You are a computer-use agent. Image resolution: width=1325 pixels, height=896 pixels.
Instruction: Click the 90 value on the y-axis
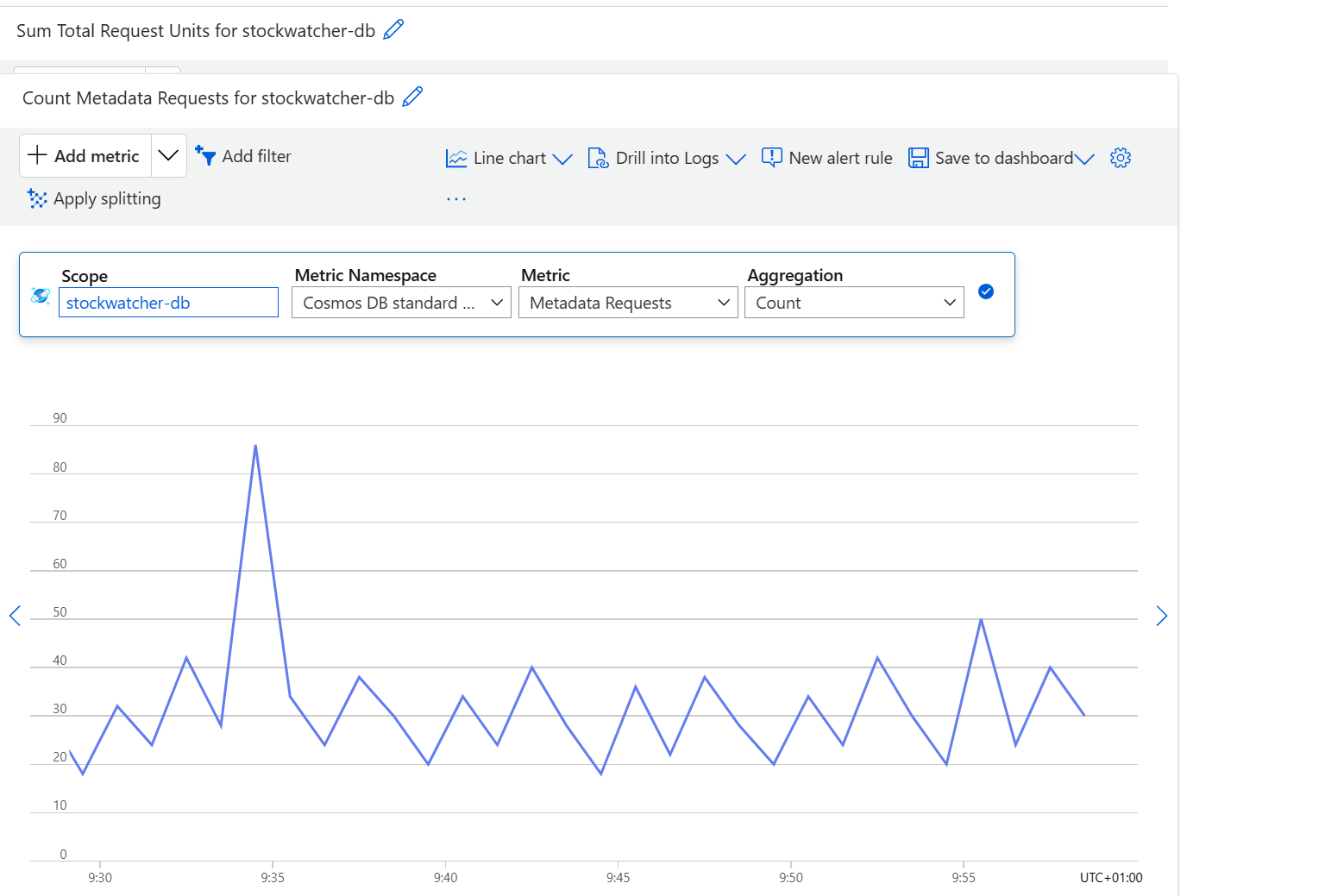point(60,418)
